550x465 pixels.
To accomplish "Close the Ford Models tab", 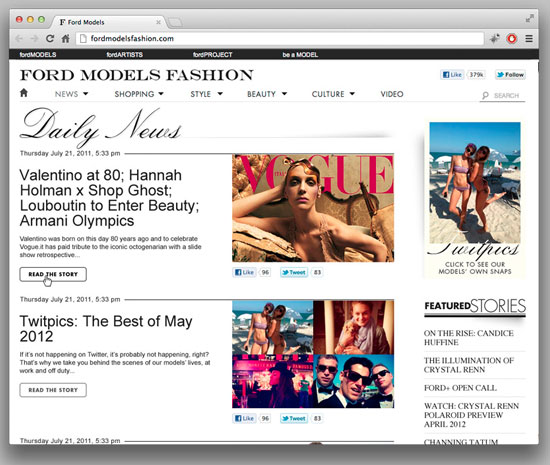I will pos(158,22).
